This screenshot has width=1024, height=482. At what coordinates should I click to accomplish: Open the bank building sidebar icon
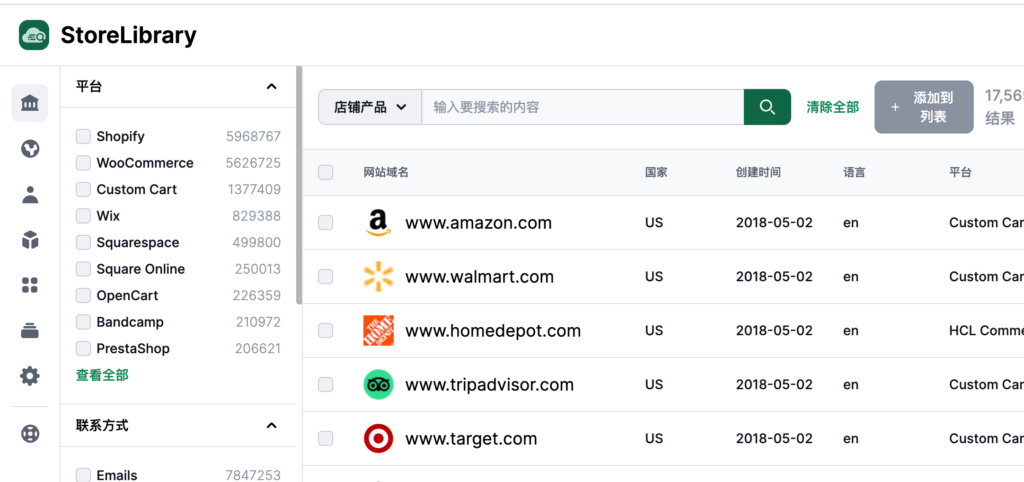[x=29, y=103]
